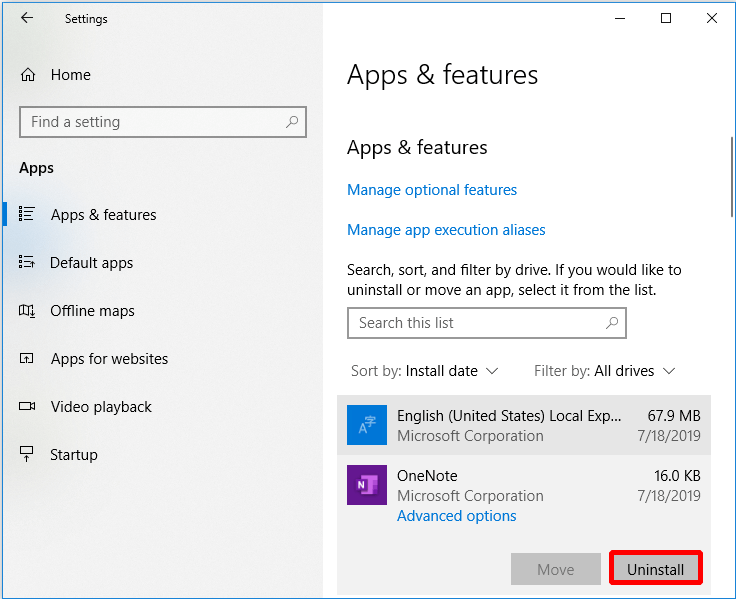Open OneNote Advanced options
736x599 pixels.
(456, 516)
